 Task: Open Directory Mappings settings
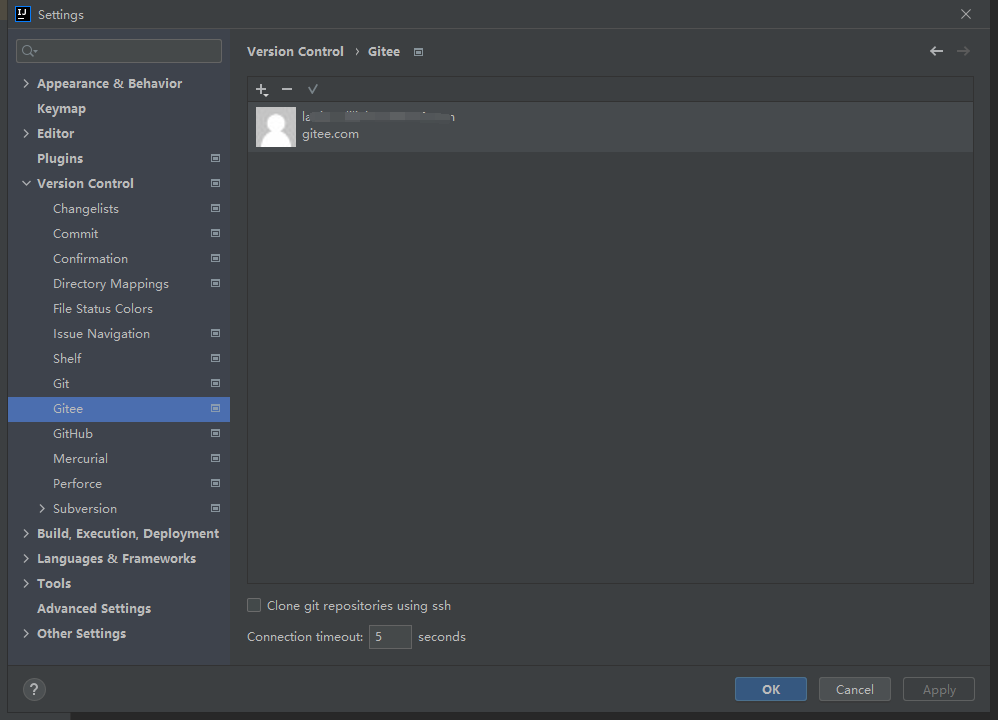pyautogui.click(x=111, y=284)
